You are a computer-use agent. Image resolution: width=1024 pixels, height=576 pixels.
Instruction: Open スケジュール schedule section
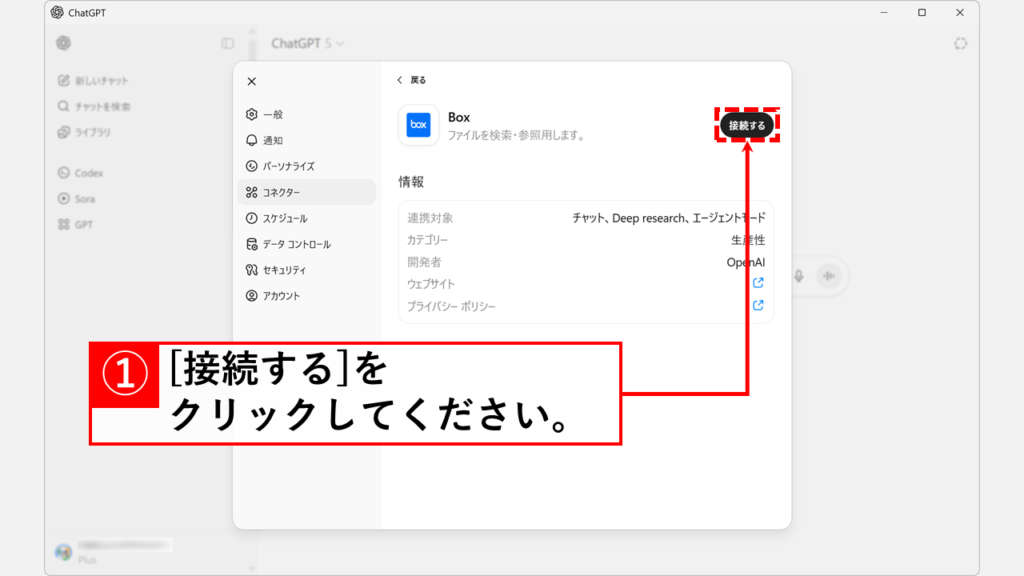(x=306, y=218)
